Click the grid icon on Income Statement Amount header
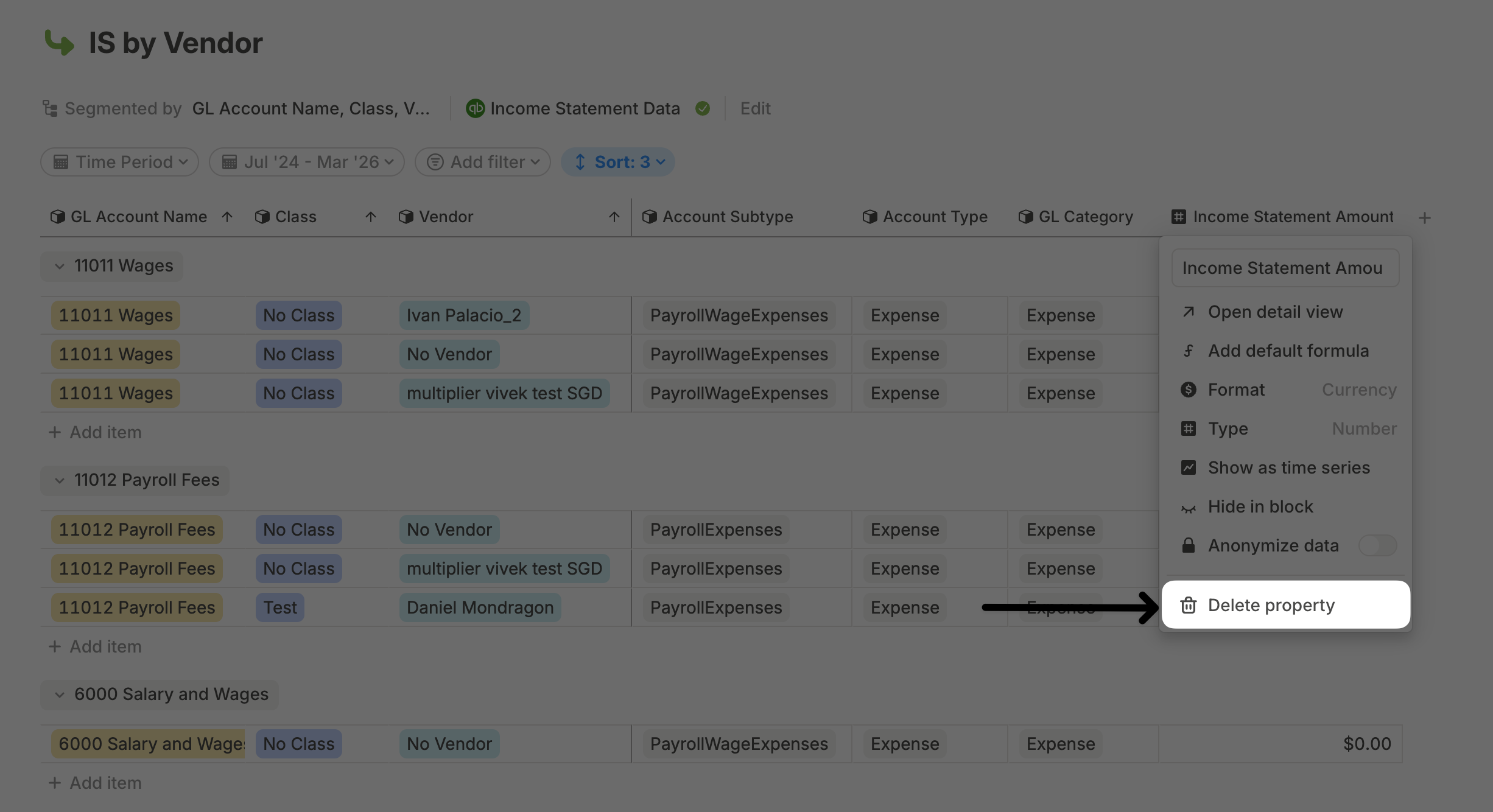 coord(1178,217)
